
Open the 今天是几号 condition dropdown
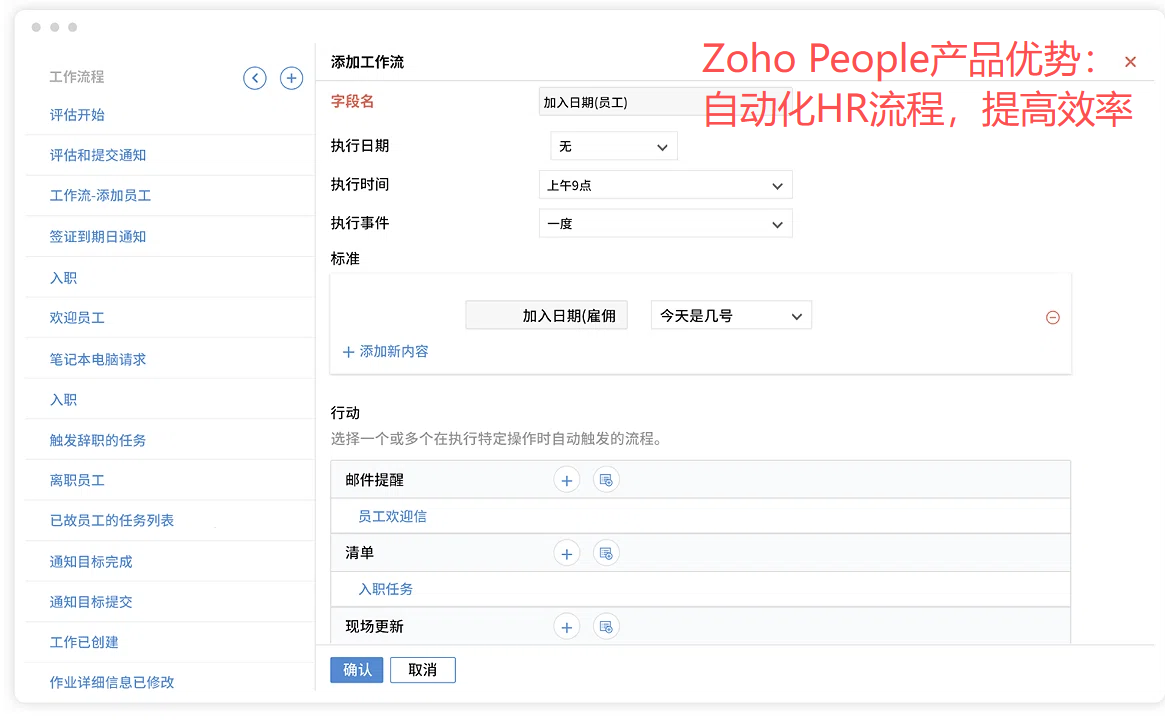tap(731, 315)
